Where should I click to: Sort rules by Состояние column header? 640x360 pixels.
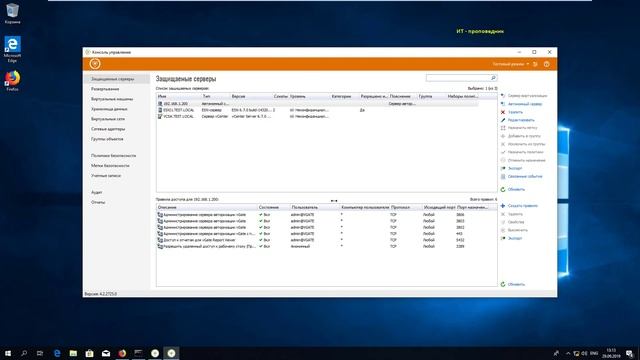pyautogui.click(x=273, y=207)
